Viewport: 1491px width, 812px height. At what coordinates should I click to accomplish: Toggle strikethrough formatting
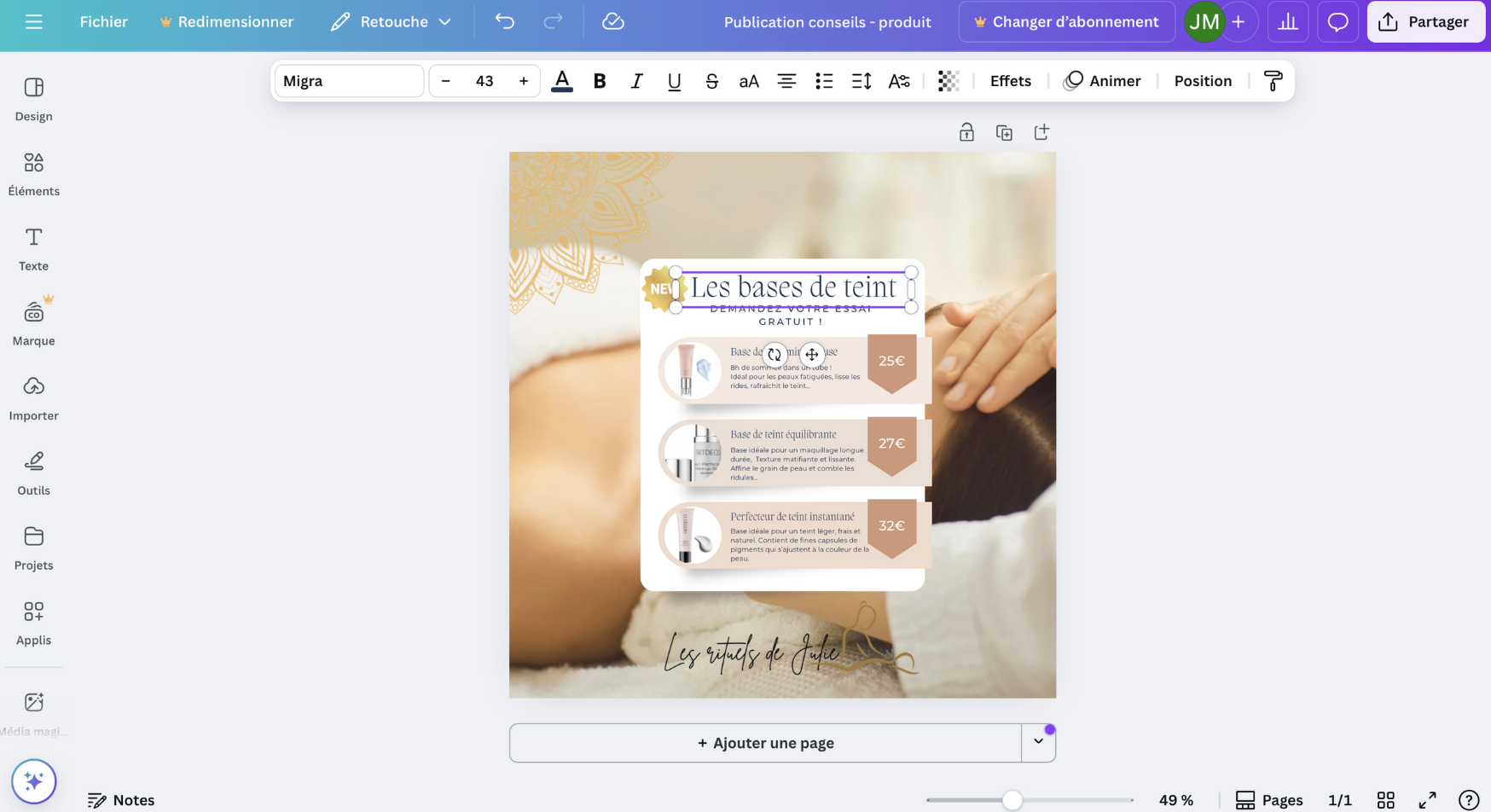[711, 81]
